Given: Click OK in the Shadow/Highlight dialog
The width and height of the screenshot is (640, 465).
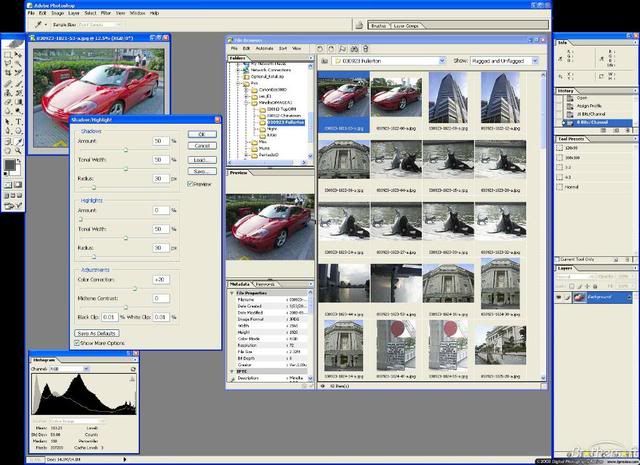Looking at the screenshot, I should [x=200, y=133].
